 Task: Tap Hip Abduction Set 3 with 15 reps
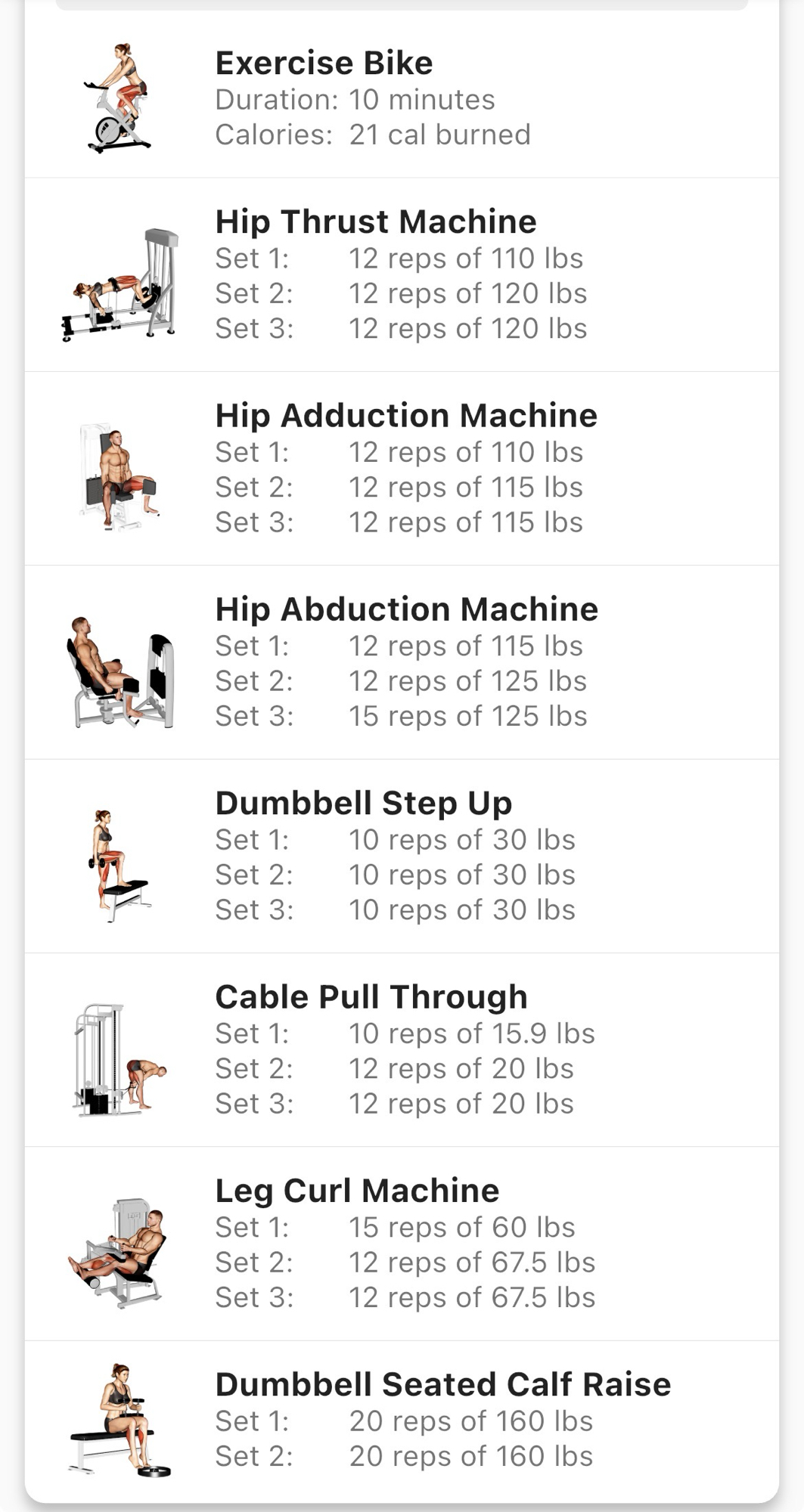pos(401,716)
